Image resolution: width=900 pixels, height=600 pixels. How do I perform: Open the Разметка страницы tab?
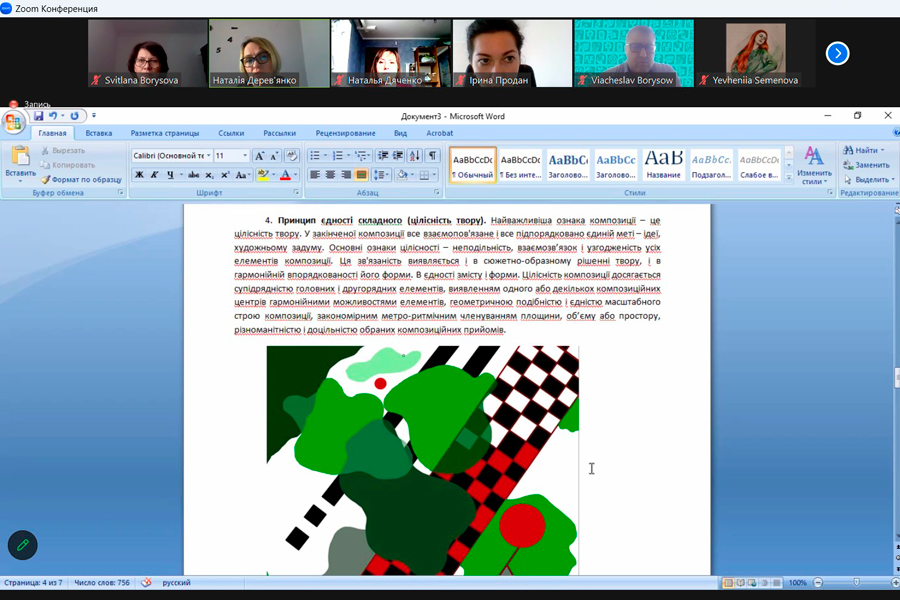tap(165, 133)
